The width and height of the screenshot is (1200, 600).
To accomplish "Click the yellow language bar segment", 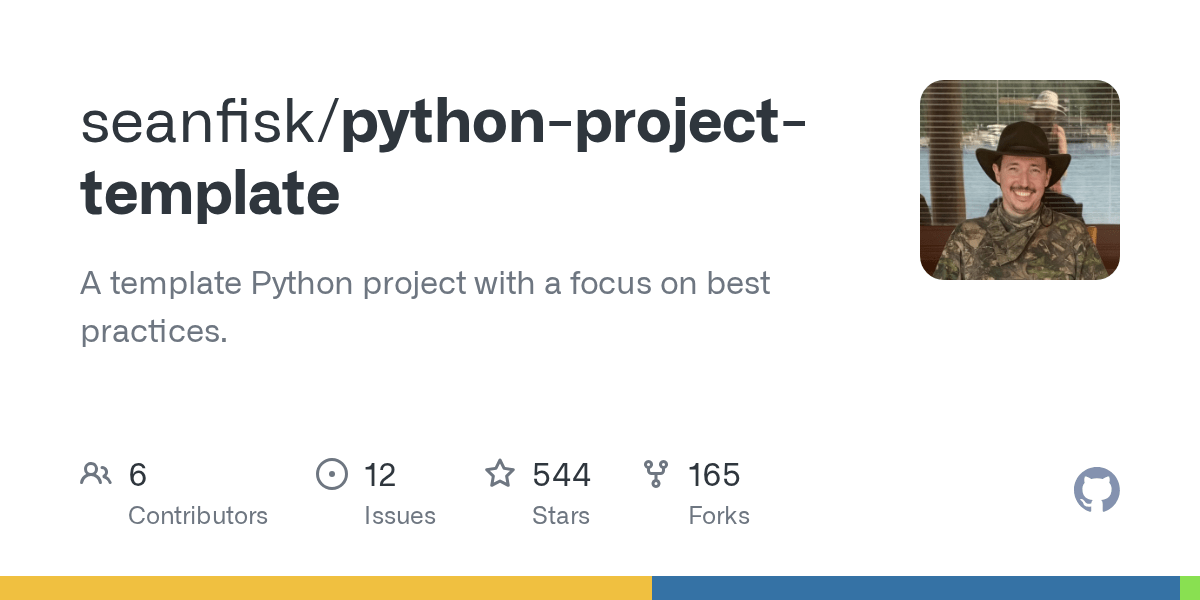I will [325, 588].
